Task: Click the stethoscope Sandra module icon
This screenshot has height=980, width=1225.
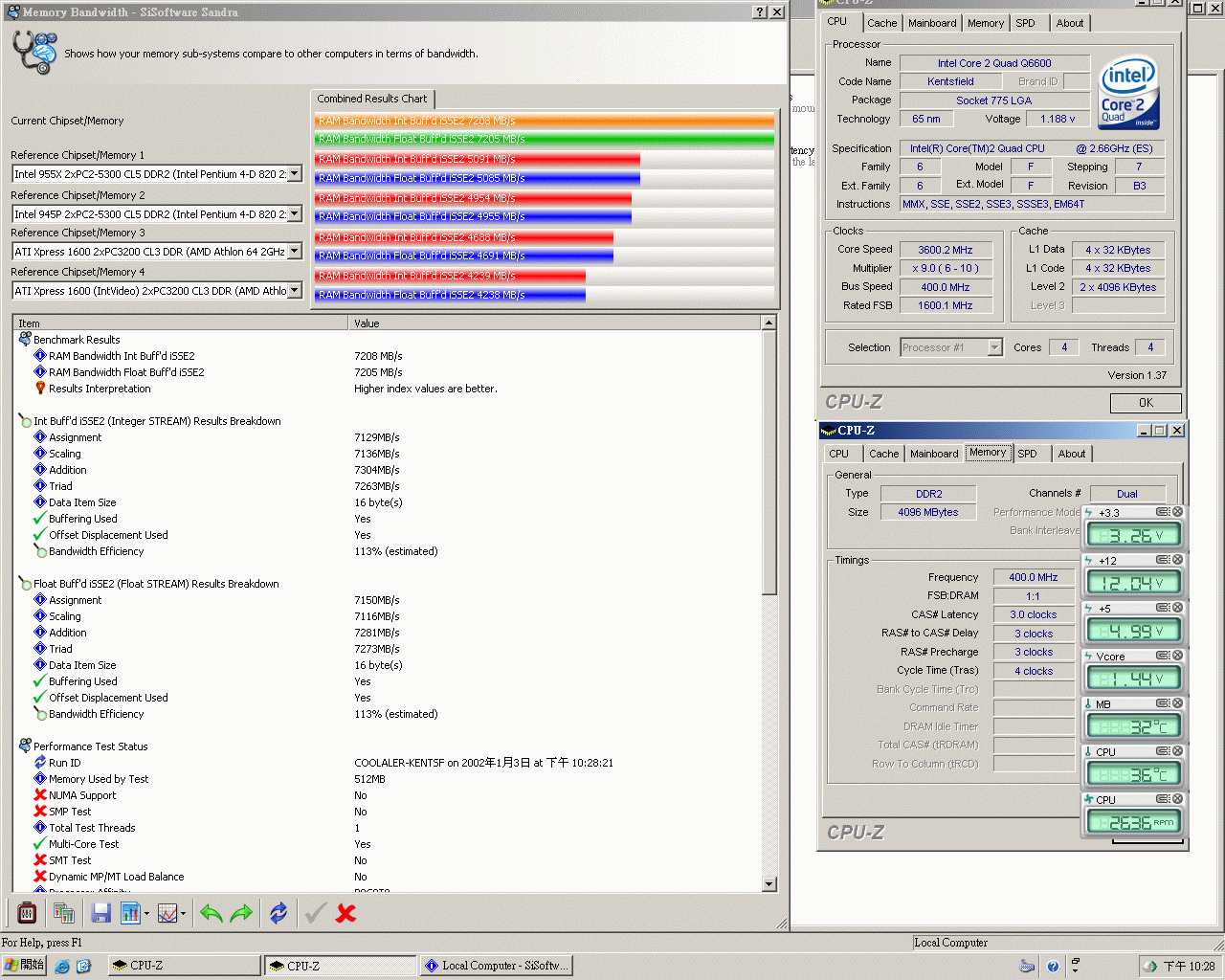Action: click(35, 52)
